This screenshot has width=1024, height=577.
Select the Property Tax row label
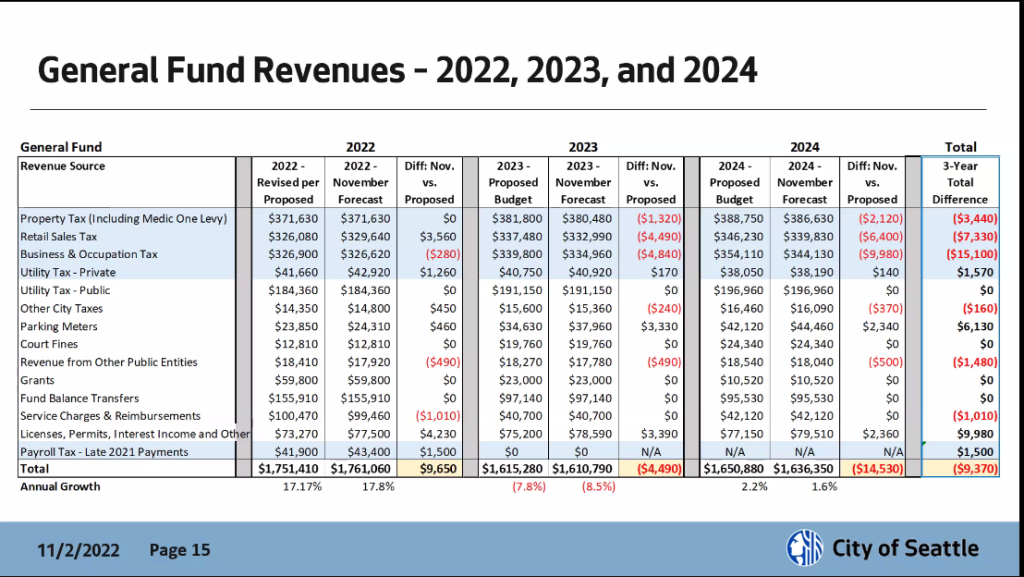pyautogui.click(x=123, y=219)
